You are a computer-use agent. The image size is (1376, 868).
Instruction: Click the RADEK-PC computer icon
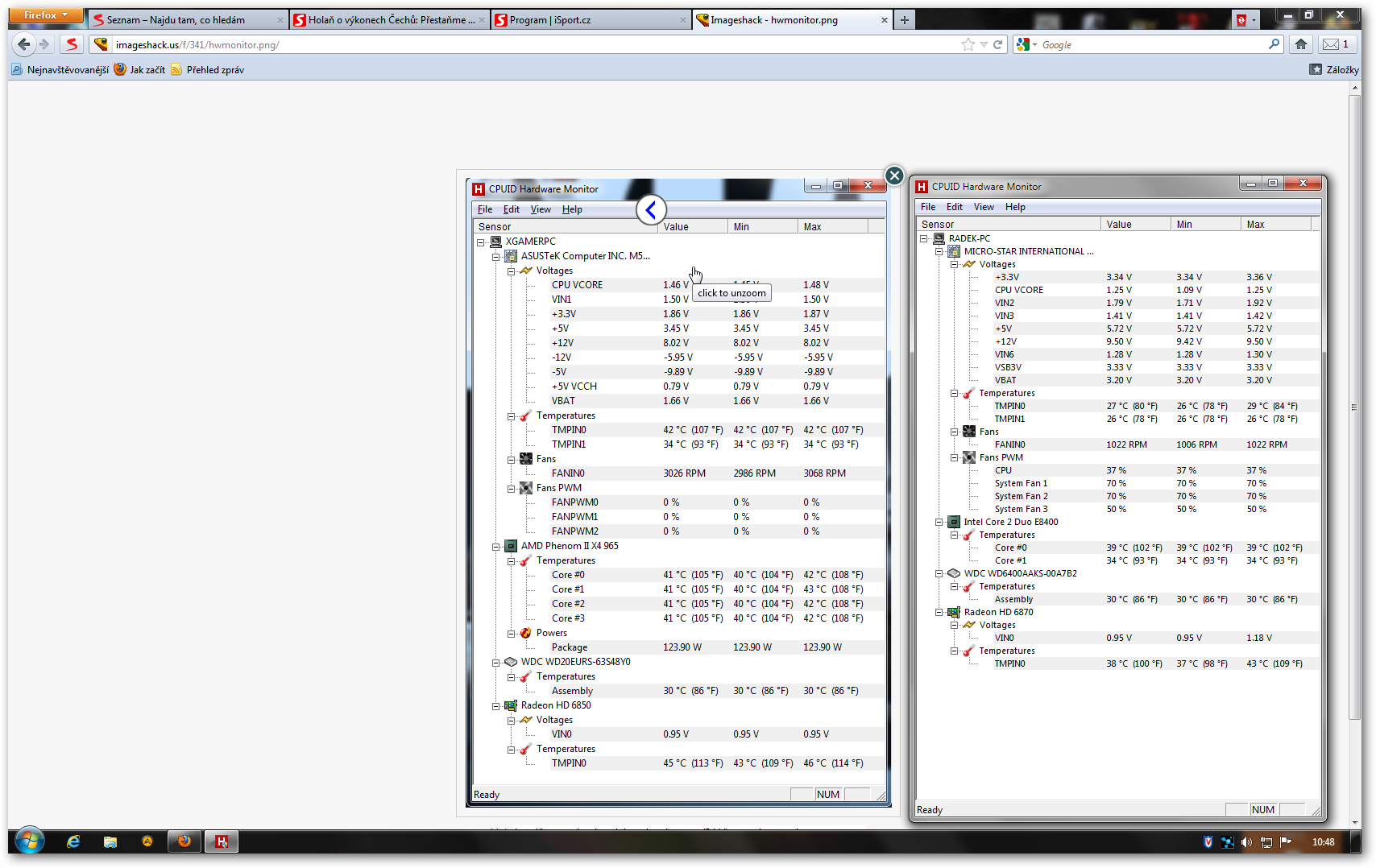[939, 238]
